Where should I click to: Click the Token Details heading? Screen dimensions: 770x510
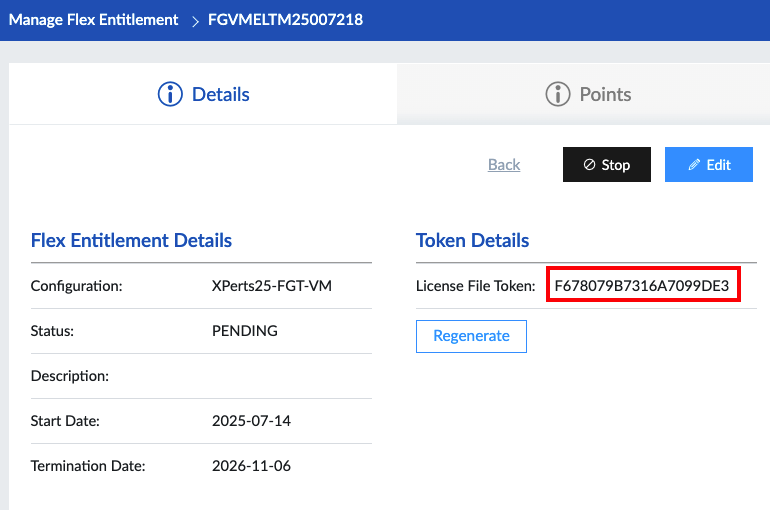click(472, 241)
